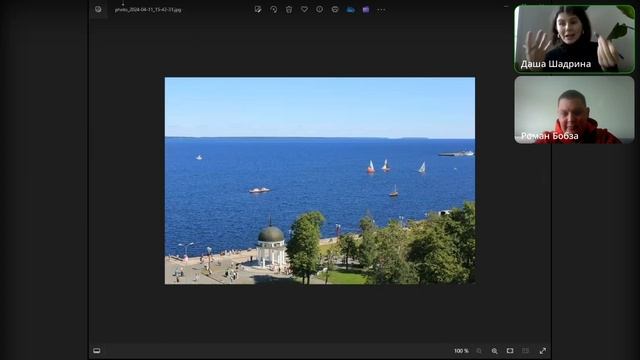
Task: Click the fit to window icon
Action: click(x=510, y=351)
